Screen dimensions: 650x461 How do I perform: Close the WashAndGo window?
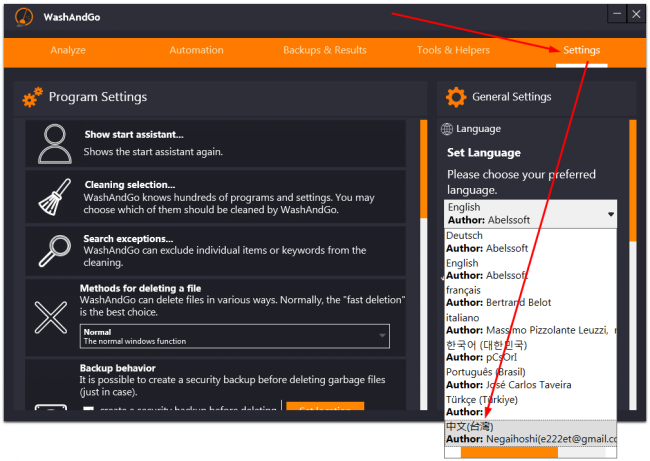pos(636,14)
